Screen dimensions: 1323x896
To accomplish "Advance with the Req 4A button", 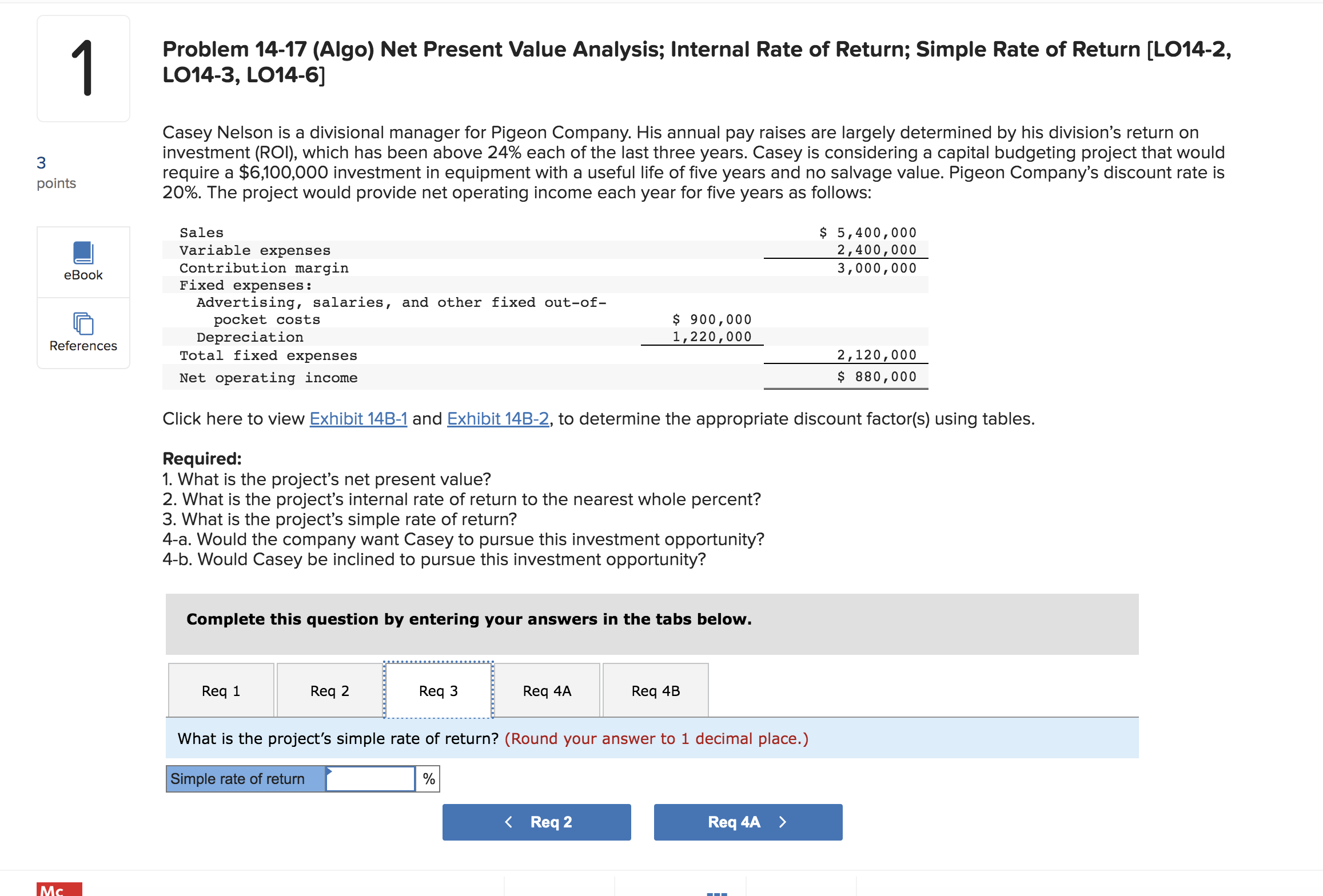I will (748, 822).
